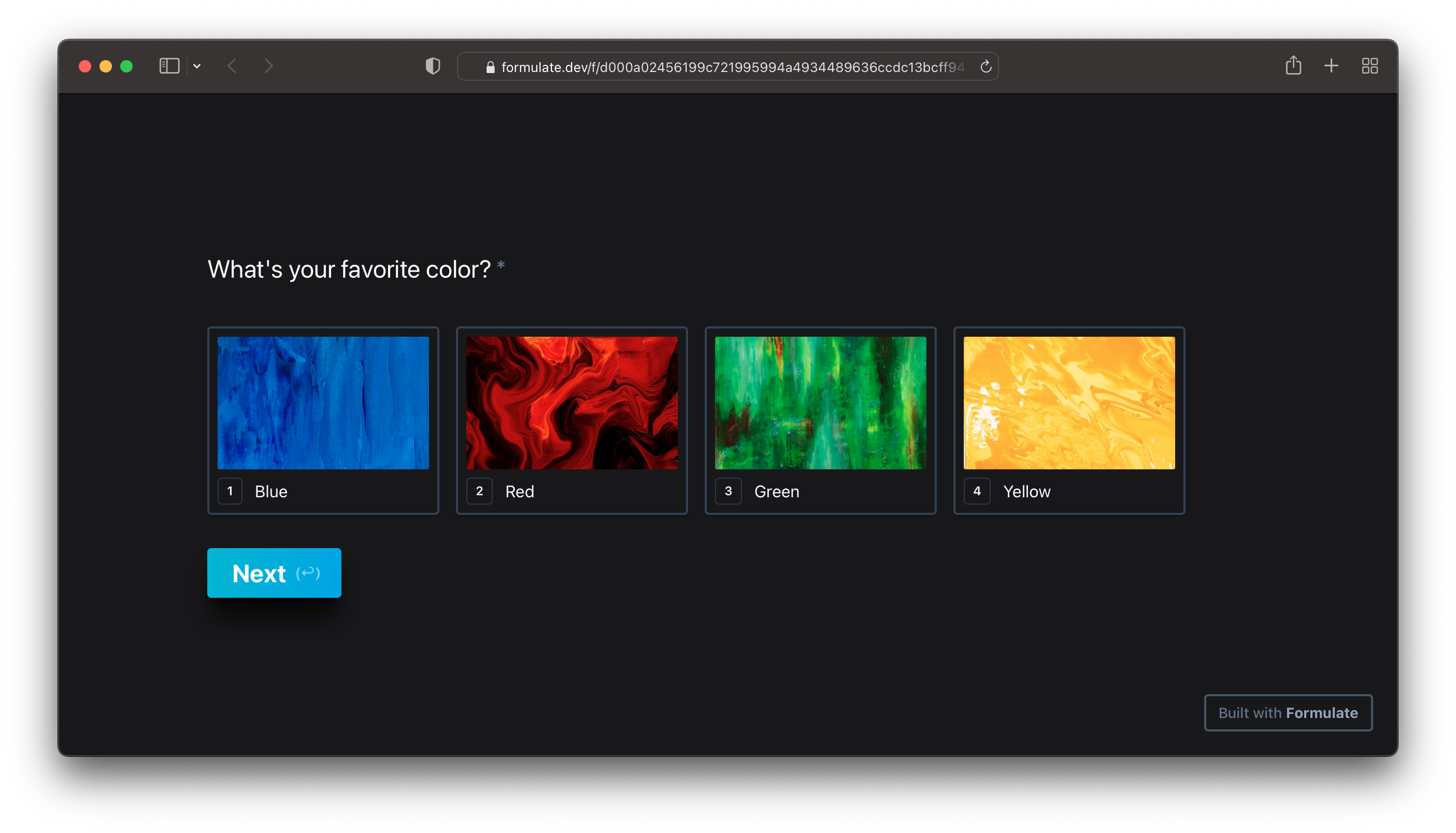Screen dimensions: 1456x833
Task: Click the Share icon in the toolbar
Action: tap(1293, 66)
